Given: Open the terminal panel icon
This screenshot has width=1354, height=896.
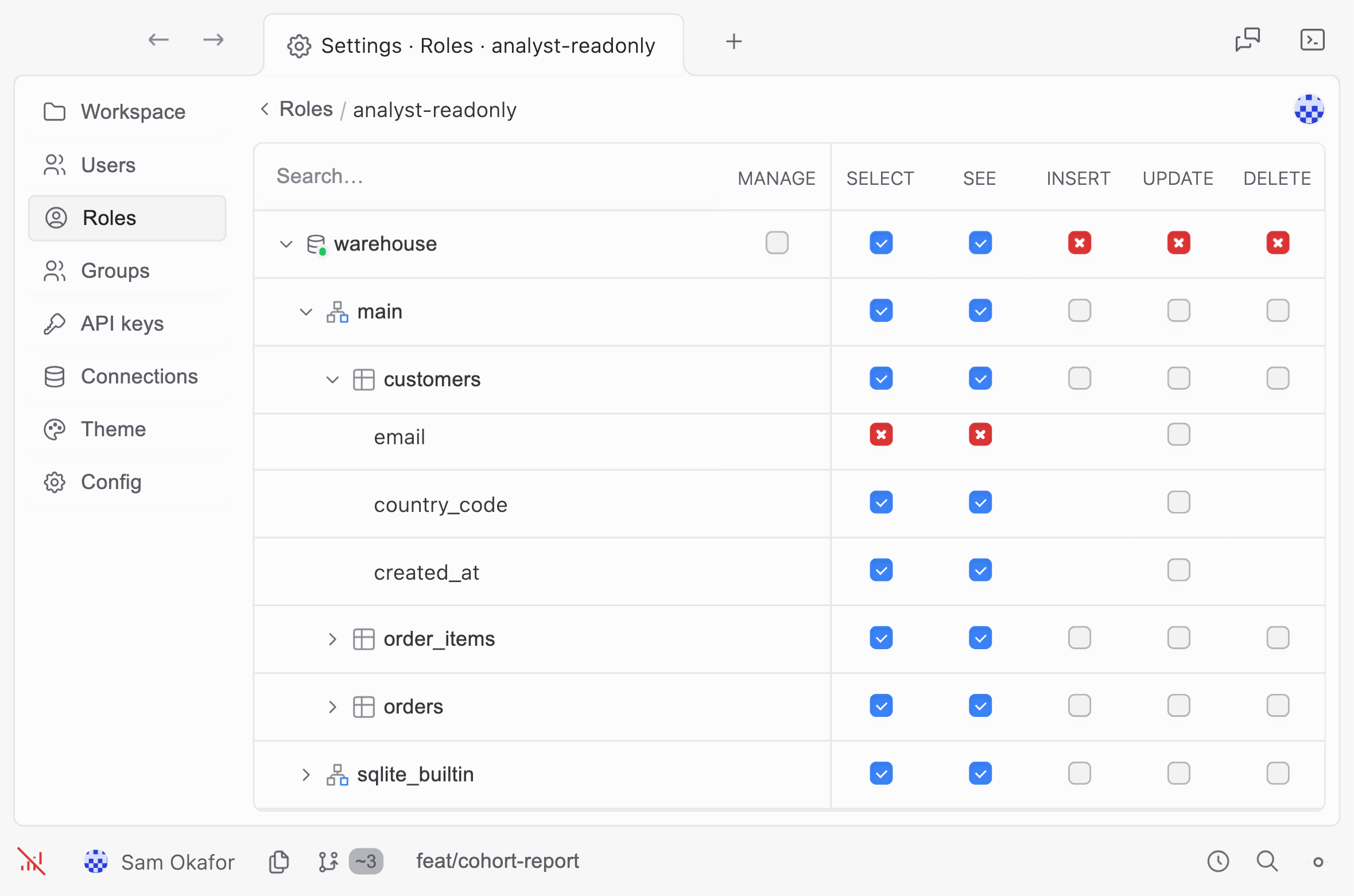Looking at the screenshot, I should (x=1312, y=40).
